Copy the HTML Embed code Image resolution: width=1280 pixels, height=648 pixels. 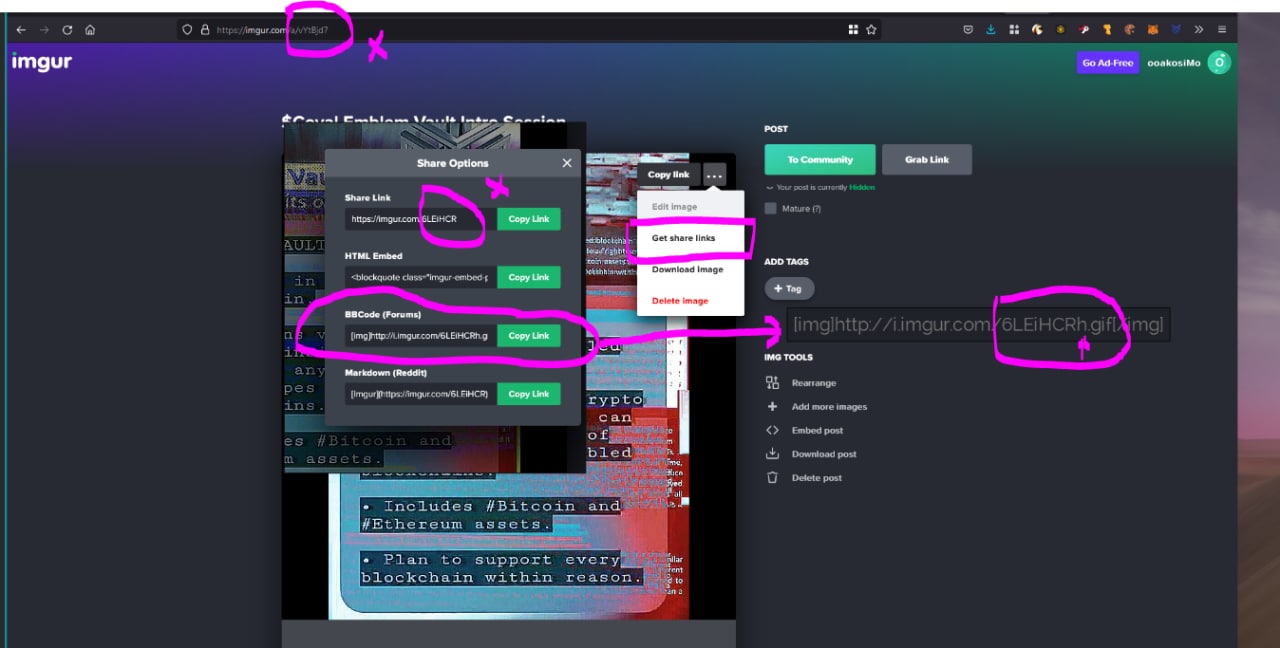[529, 277]
